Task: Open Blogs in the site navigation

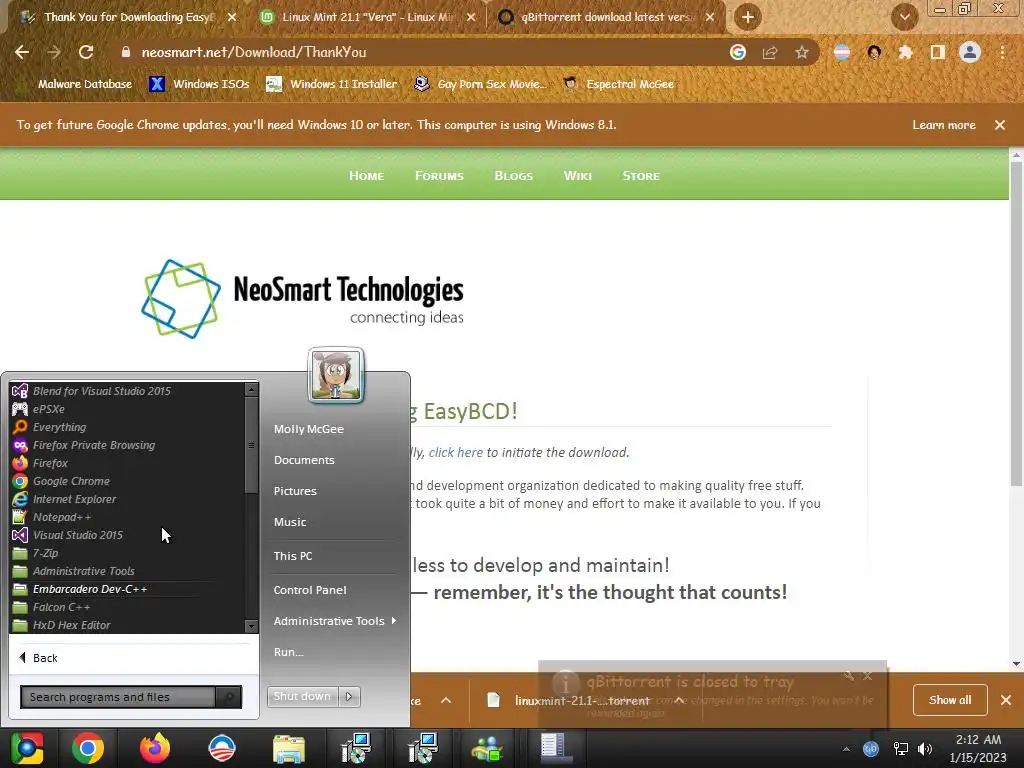Action: [513, 176]
